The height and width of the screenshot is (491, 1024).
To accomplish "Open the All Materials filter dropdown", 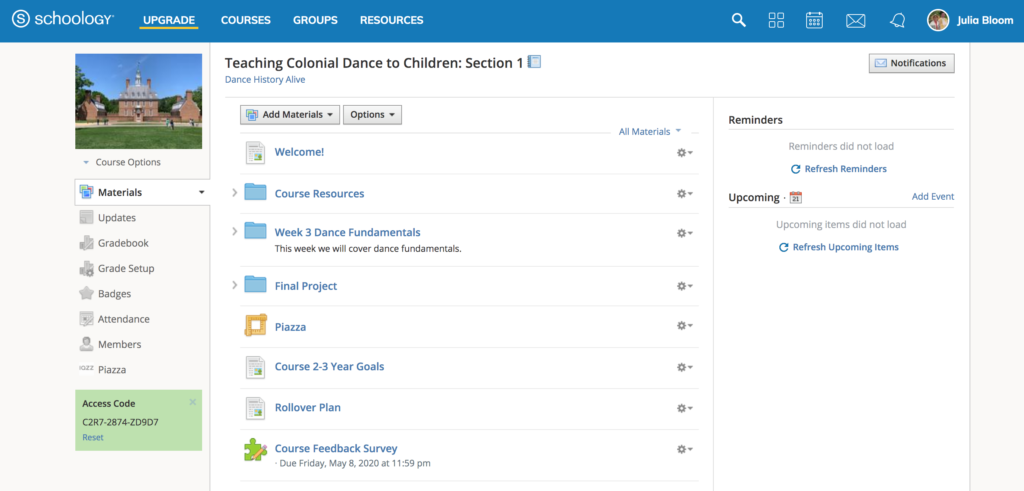I will [x=649, y=131].
